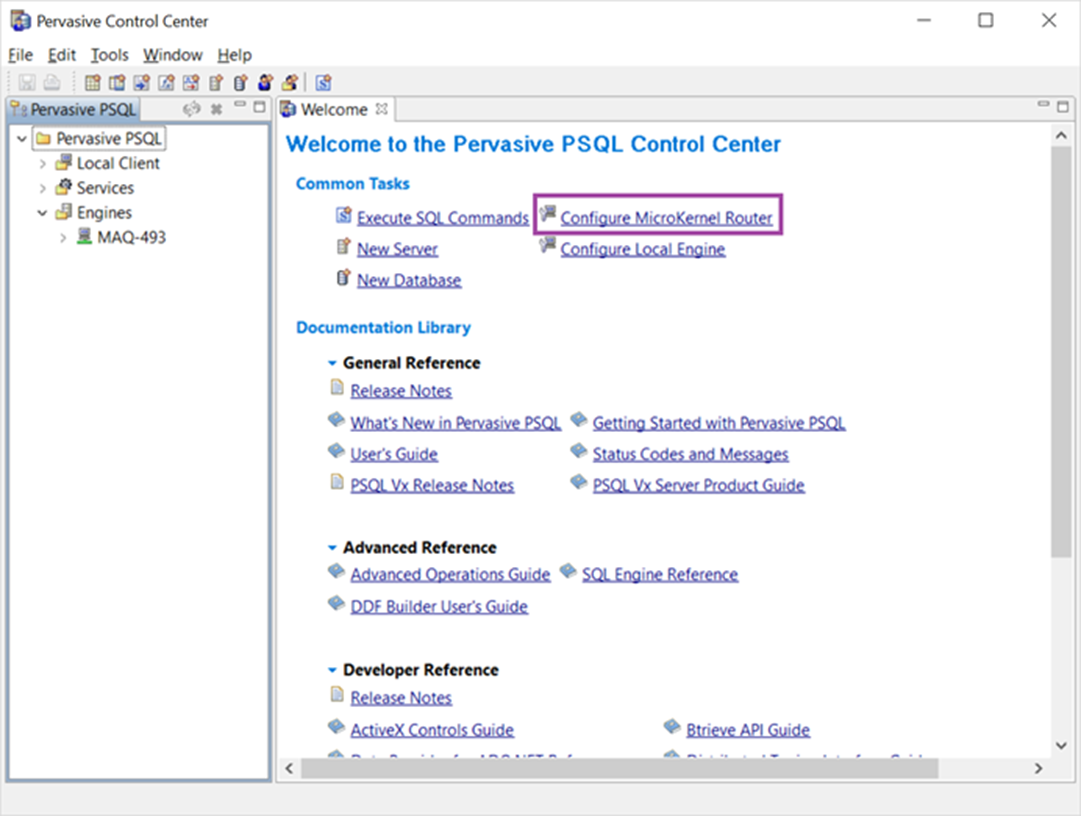This screenshot has width=1081, height=816.
Task: Open PSQL Vx Release Notes link
Action: pyautogui.click(x=432, y=485)
